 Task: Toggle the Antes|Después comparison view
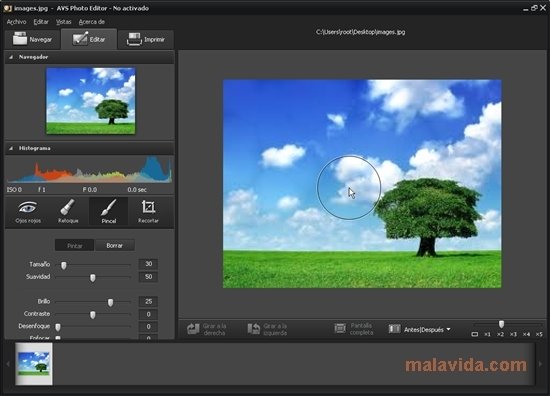(x=416, y=329)
